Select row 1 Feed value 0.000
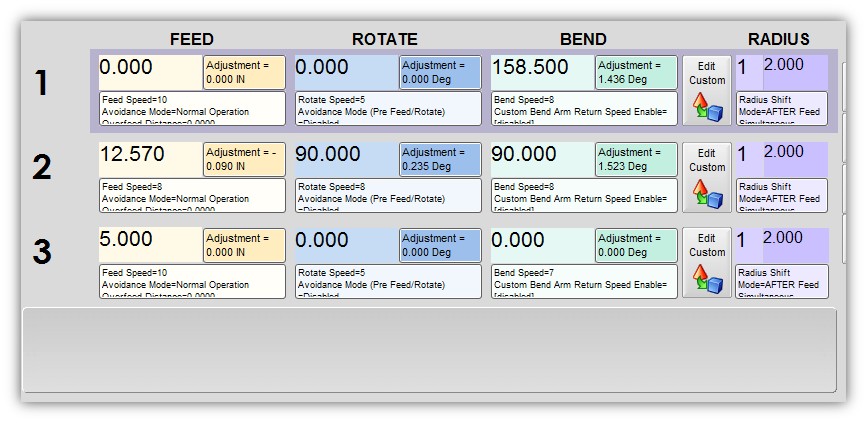The height and width of the screenshot is (423, 867). point(149,68)
